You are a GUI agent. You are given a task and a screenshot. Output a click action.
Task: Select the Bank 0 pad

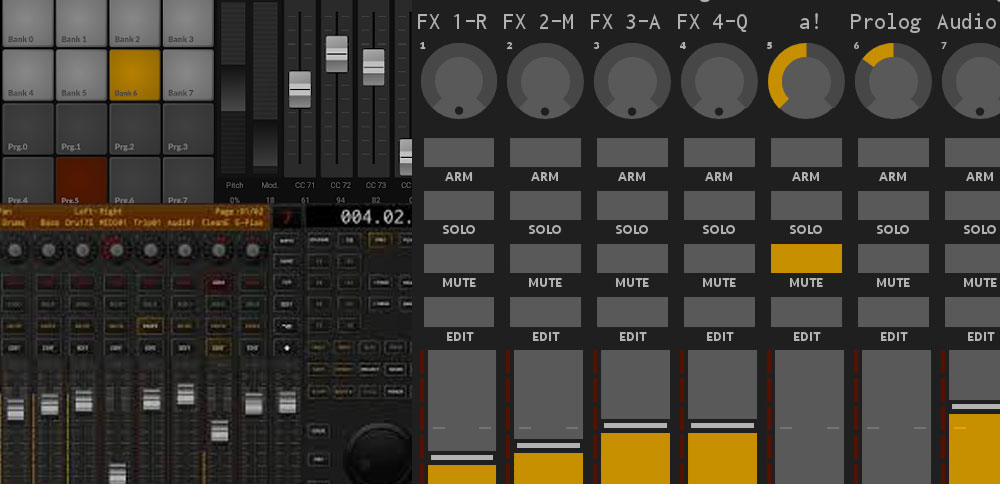(x=27, y=23)
